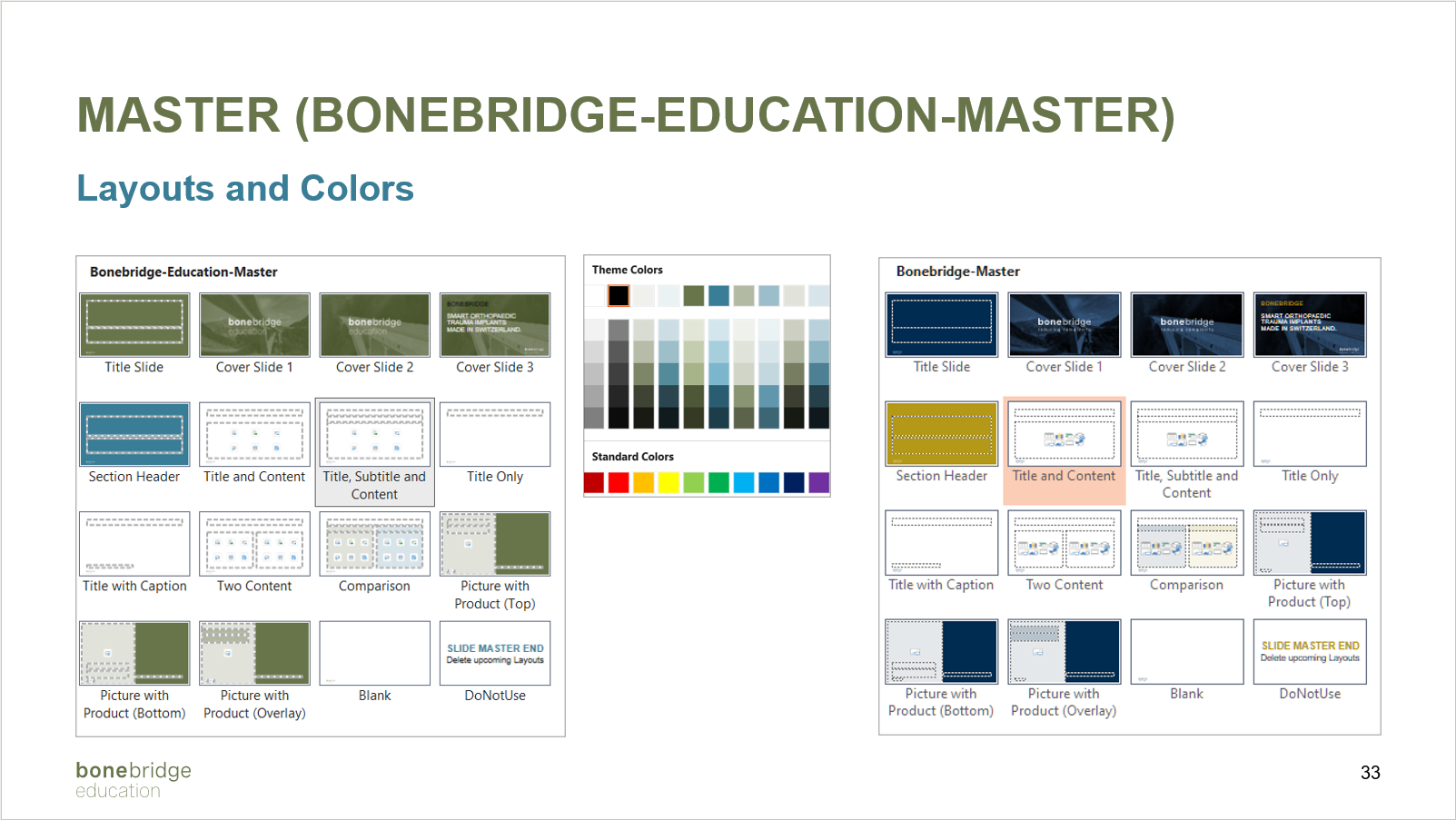Select dark blue Cover Slide 3 layout
The height and width of the screenshot is (820, 1456).
(x=1310, y=325)
